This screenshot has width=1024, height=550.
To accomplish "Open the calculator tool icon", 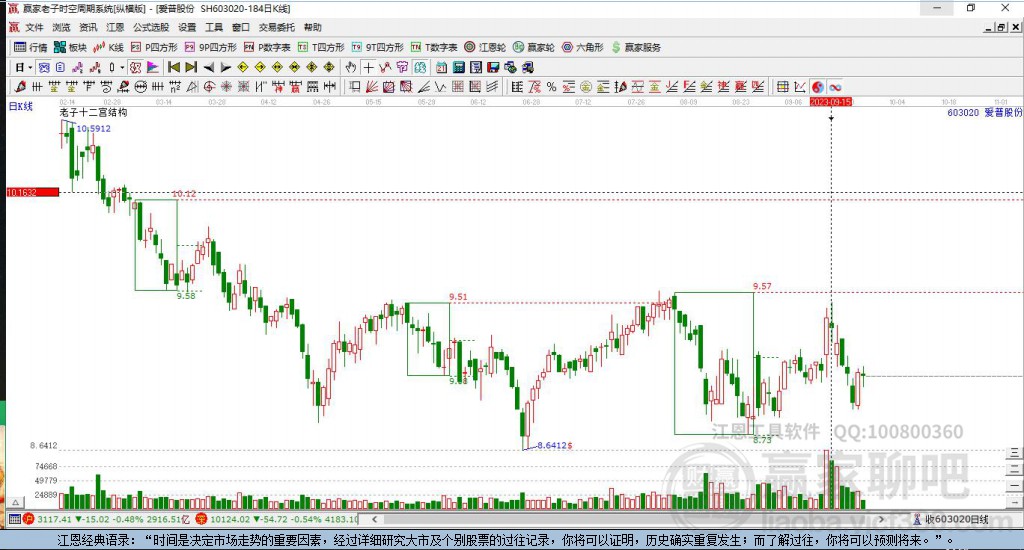I will coord(458,67).
